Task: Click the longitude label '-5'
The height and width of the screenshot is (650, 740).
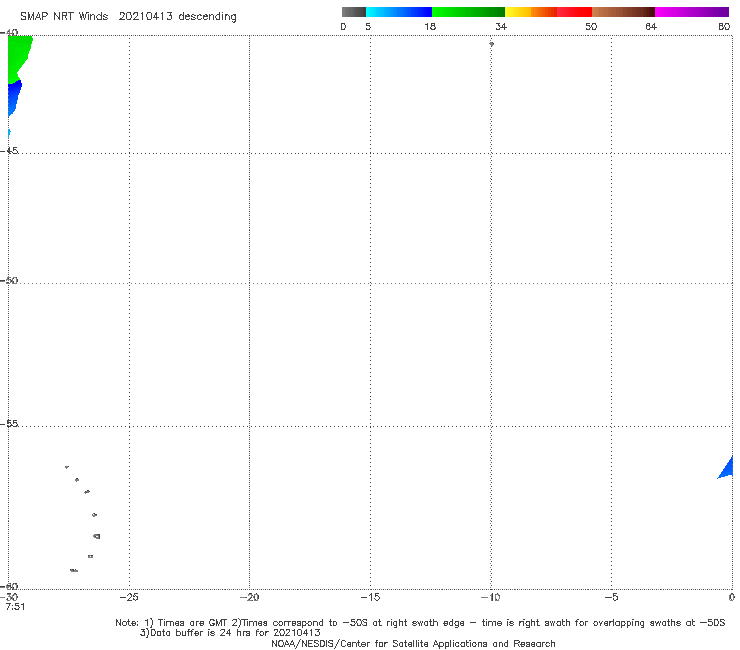Action: pos(611,598)
